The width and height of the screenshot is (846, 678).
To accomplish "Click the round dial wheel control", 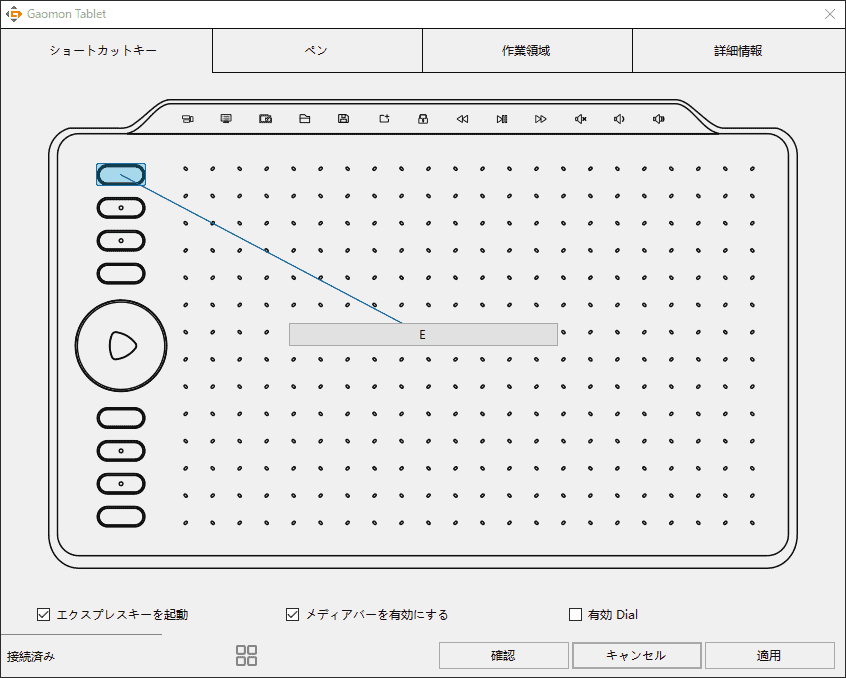I will (x=121, y=346).
